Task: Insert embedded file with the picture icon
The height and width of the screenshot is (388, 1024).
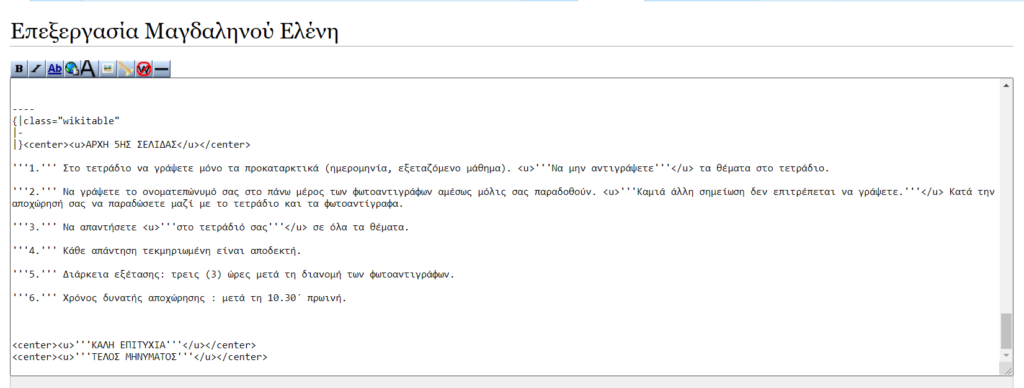Action: [107, 69]
